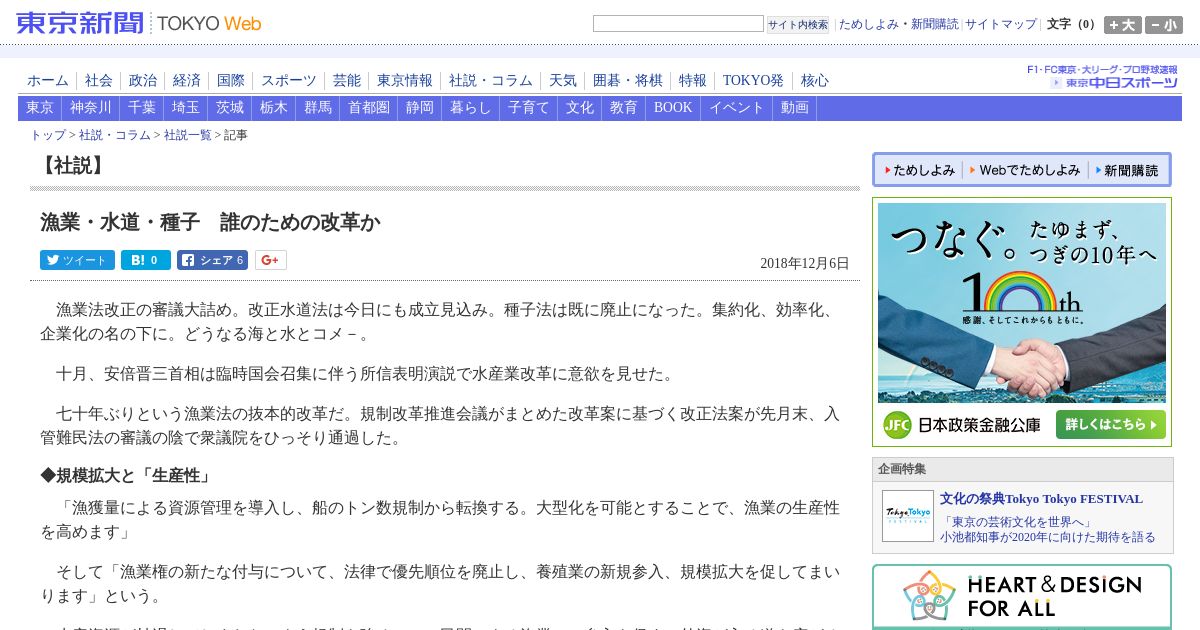Open the 国際 section
This screenshot has height=630, width=1200.
coord(231,81)
